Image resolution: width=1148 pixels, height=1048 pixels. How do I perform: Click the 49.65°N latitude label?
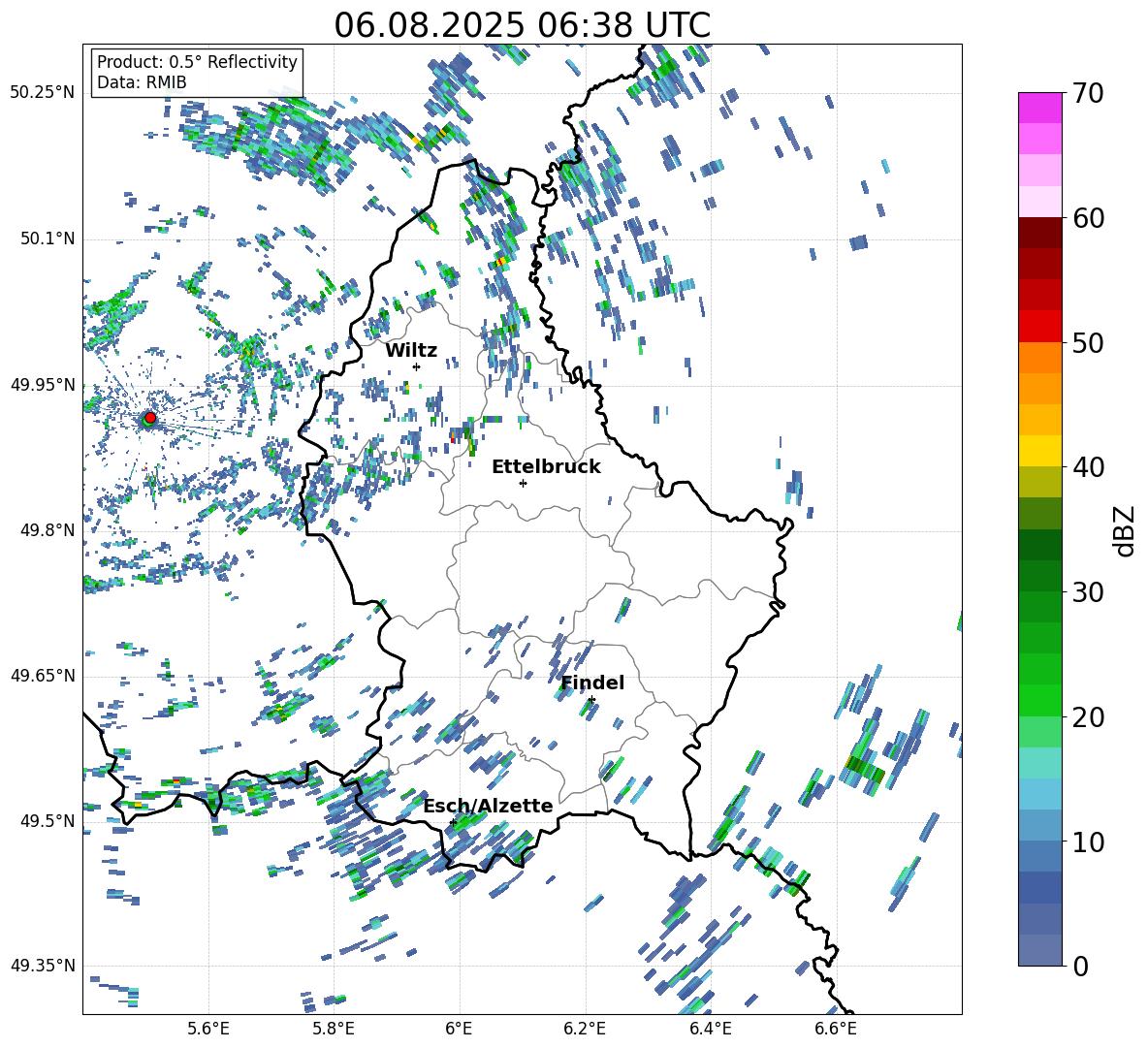coord(43,675)
